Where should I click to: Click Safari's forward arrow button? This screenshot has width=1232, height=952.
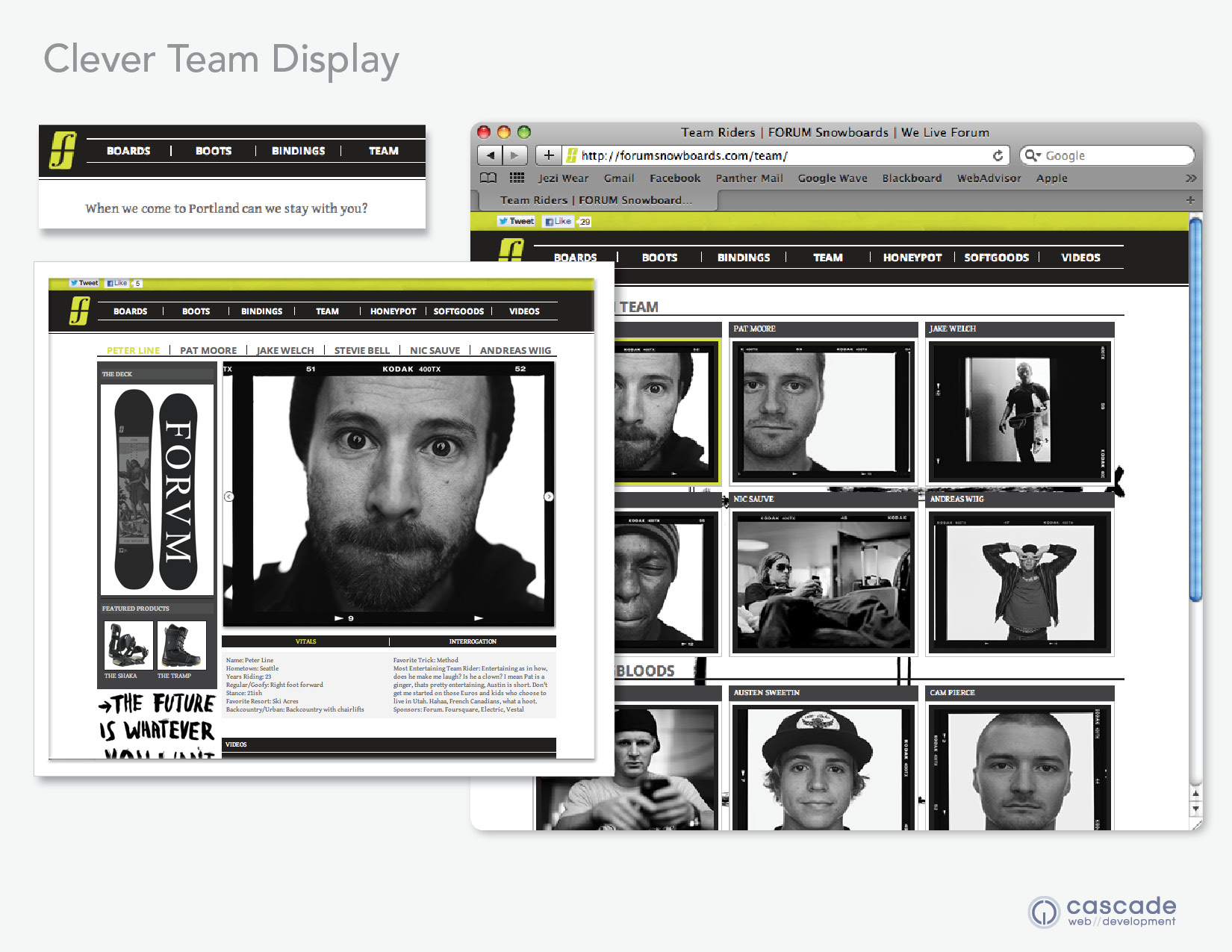515,155
